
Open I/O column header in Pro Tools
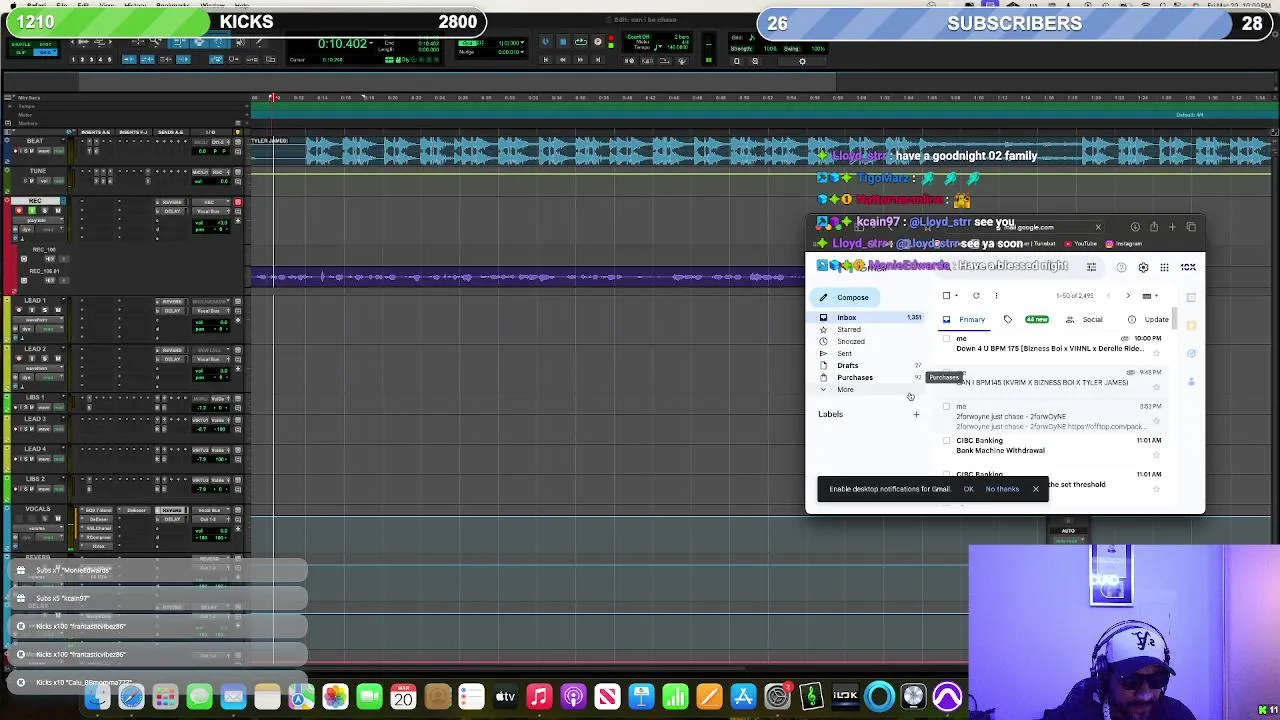[210, 132]
